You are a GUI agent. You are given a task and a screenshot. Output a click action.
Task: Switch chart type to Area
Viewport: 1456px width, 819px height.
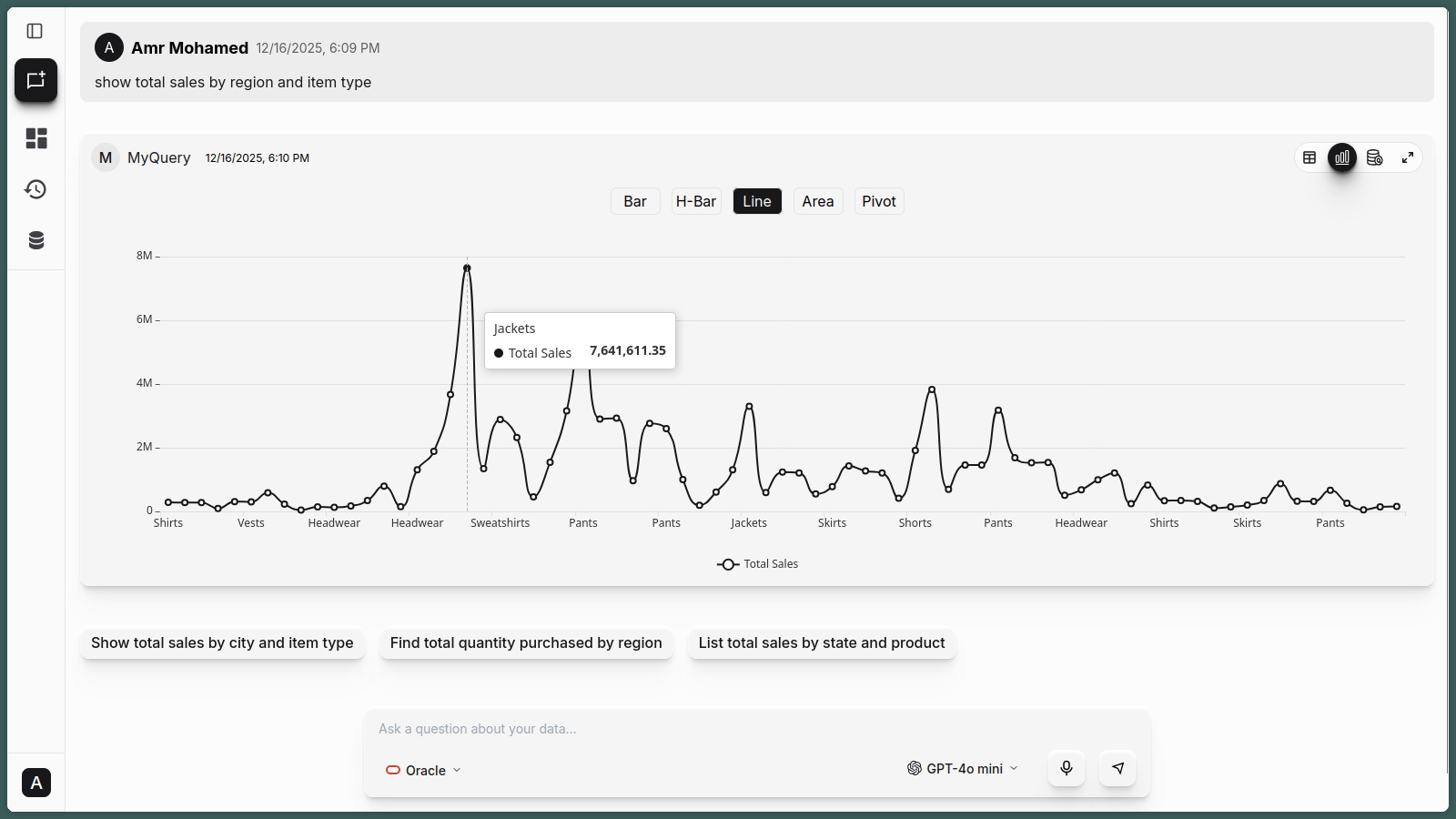(x=817, y=200)
